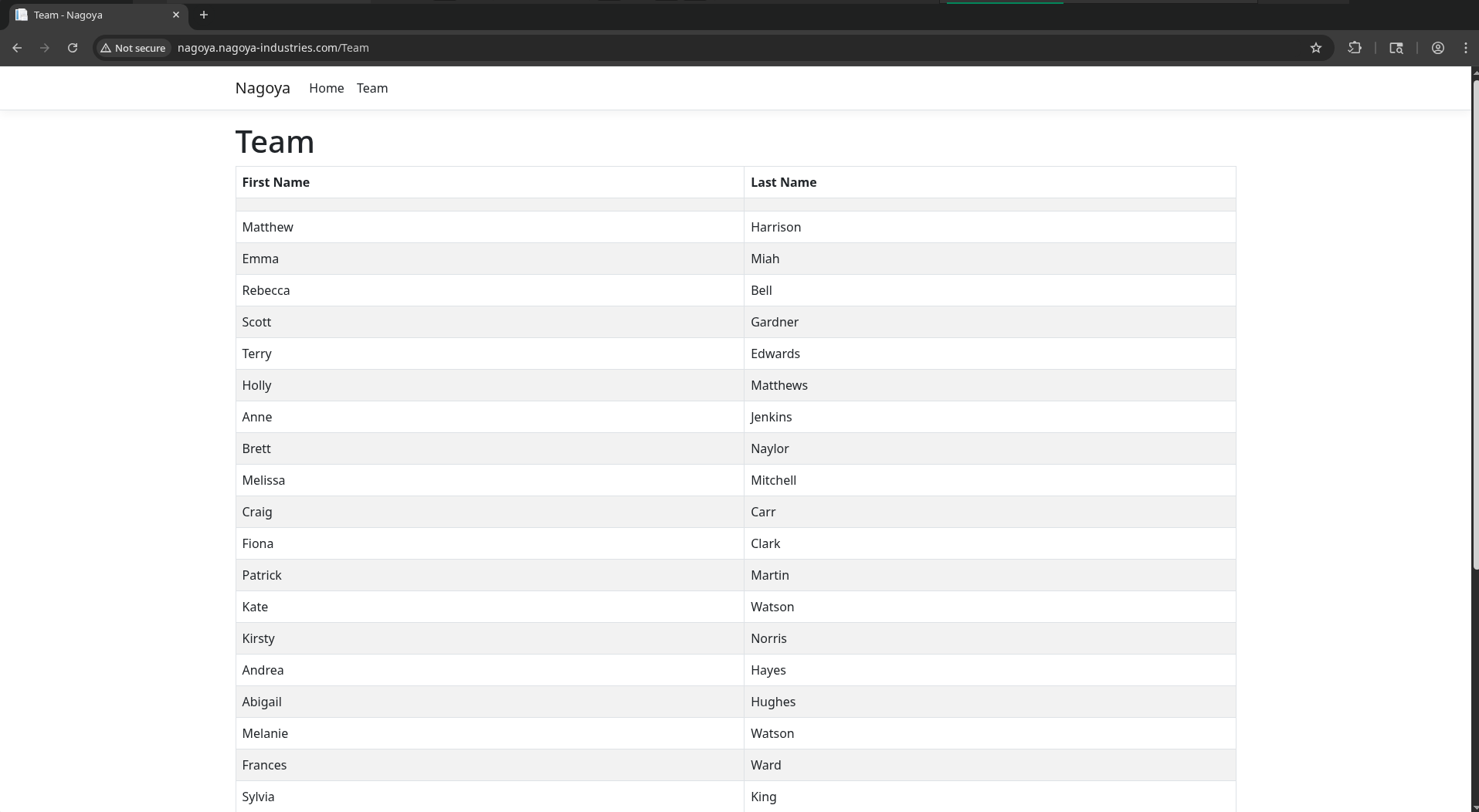Click the Nagoya brand link
The width and height of the screenshot is (1479, 812).
(263, 88)
